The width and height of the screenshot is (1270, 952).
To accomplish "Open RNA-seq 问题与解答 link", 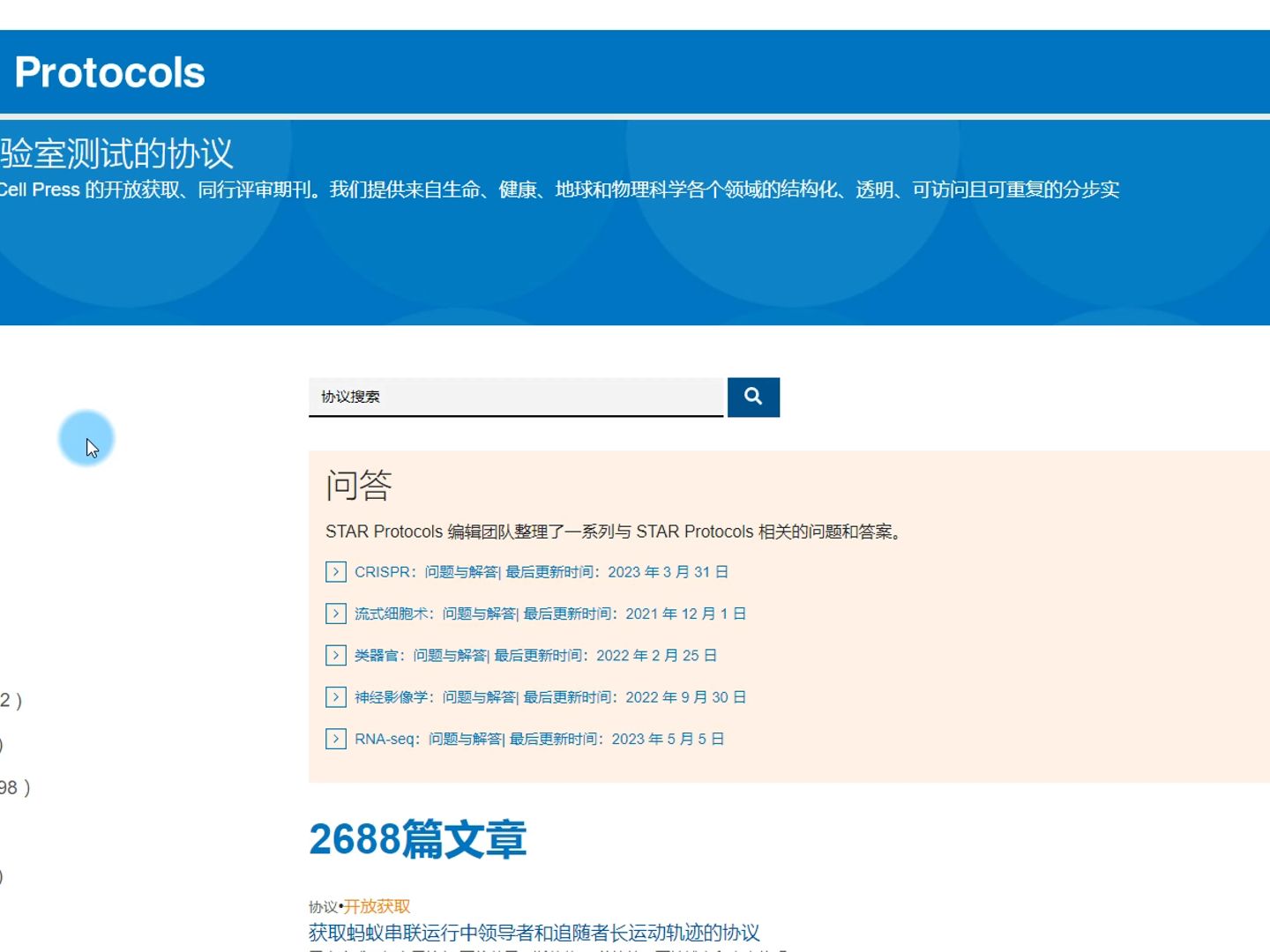I will pos(540,739).
